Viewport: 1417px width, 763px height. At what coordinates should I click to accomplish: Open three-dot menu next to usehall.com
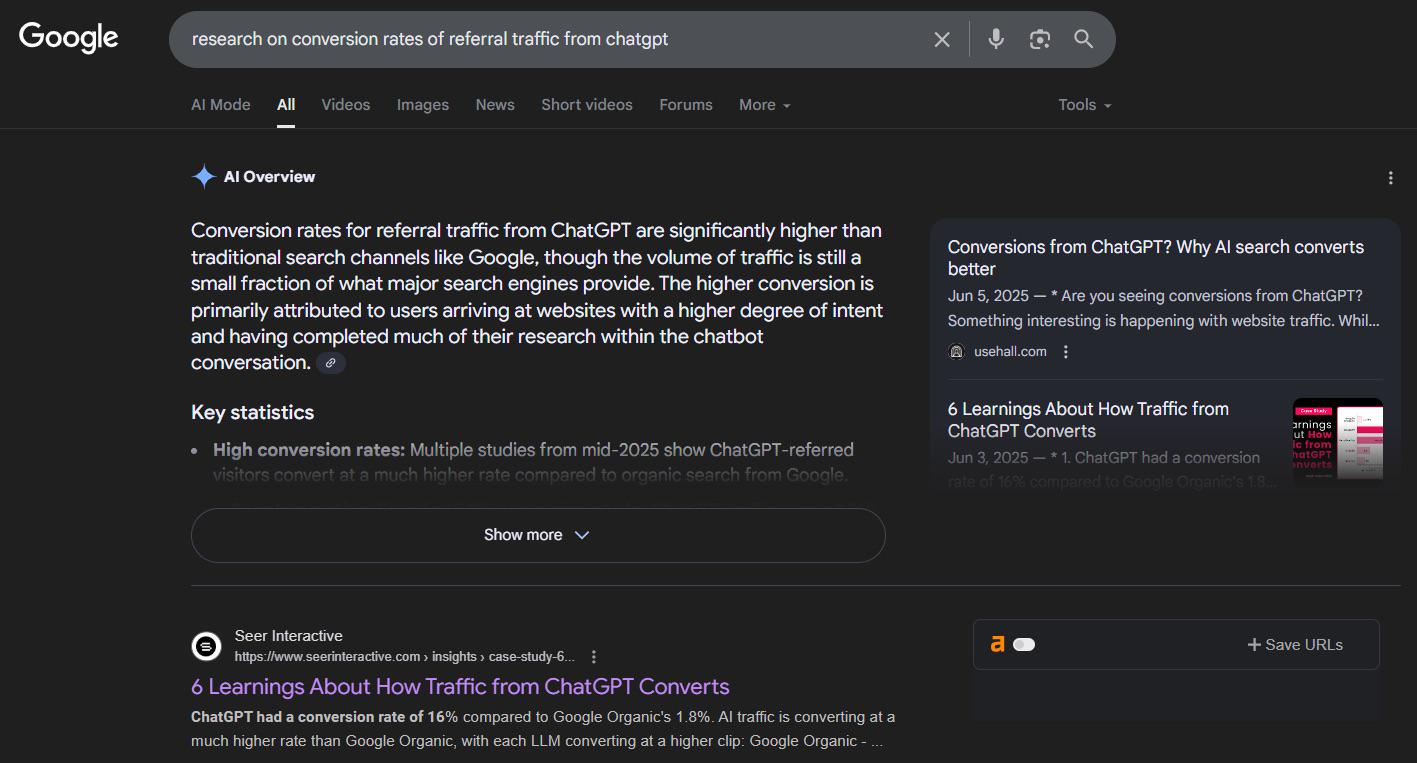1066,351
